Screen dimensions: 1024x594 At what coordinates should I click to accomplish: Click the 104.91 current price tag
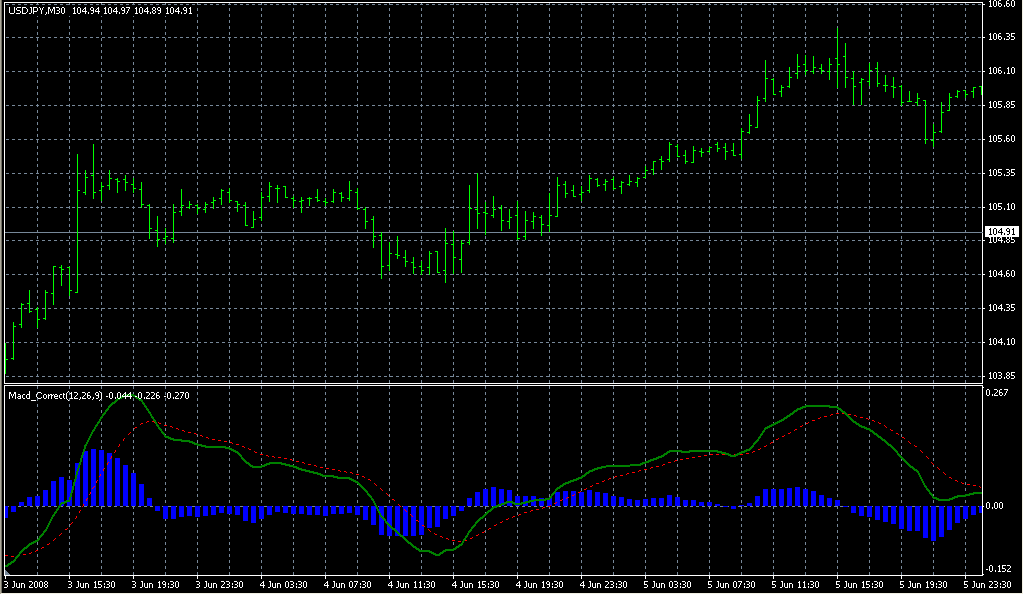[1000, 232]
